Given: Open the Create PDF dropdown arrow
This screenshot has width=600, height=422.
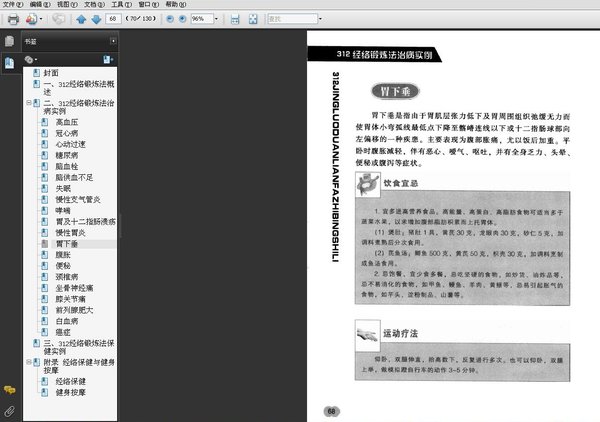Looking at the screenshot, I should pos(41,19).
